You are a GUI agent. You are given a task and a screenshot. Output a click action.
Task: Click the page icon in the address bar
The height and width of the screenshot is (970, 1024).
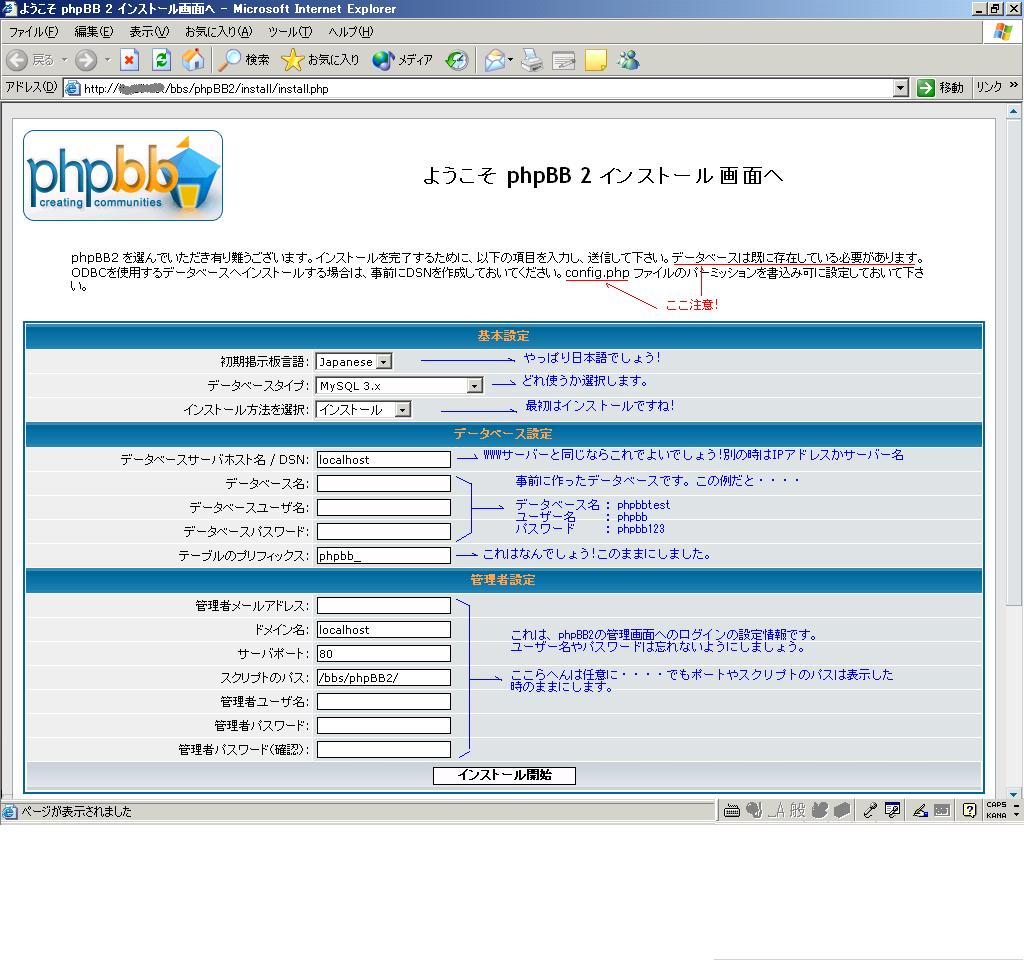(x=72, y=88)
